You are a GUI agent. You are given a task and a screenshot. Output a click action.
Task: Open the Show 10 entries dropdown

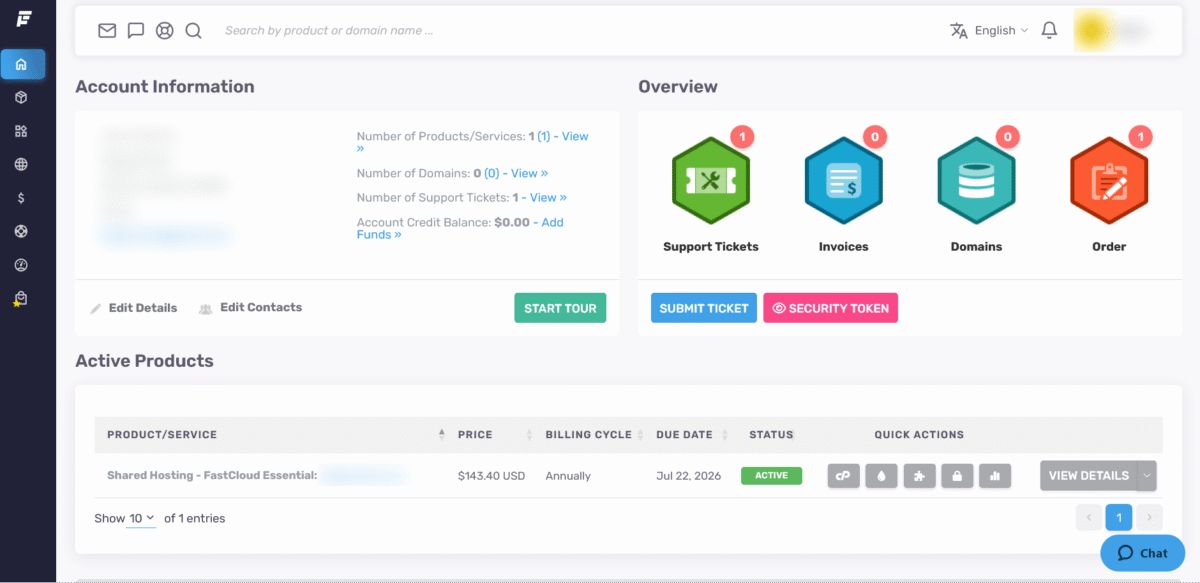click(141, 518)
